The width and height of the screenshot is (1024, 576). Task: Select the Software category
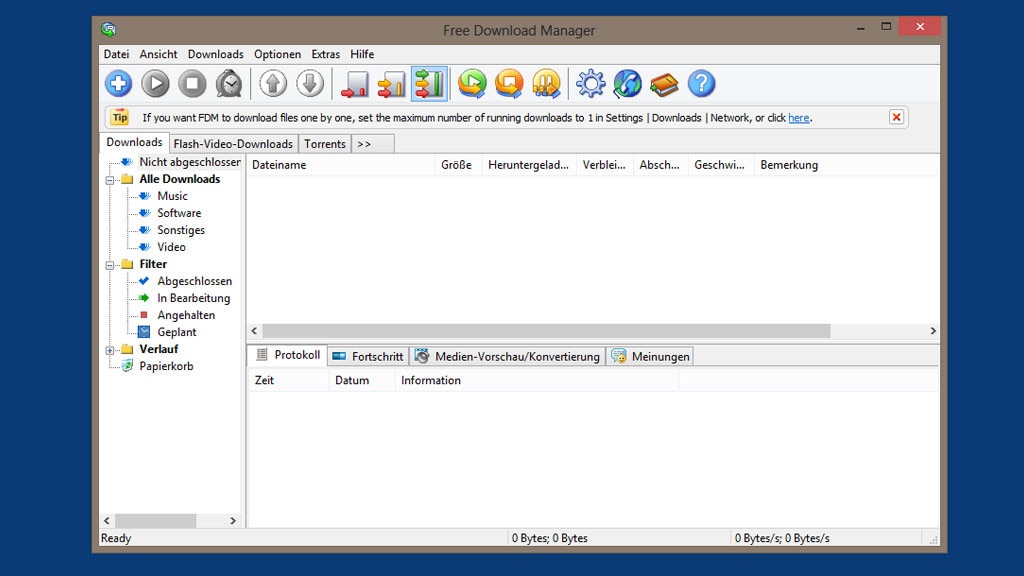coord(179,213)
